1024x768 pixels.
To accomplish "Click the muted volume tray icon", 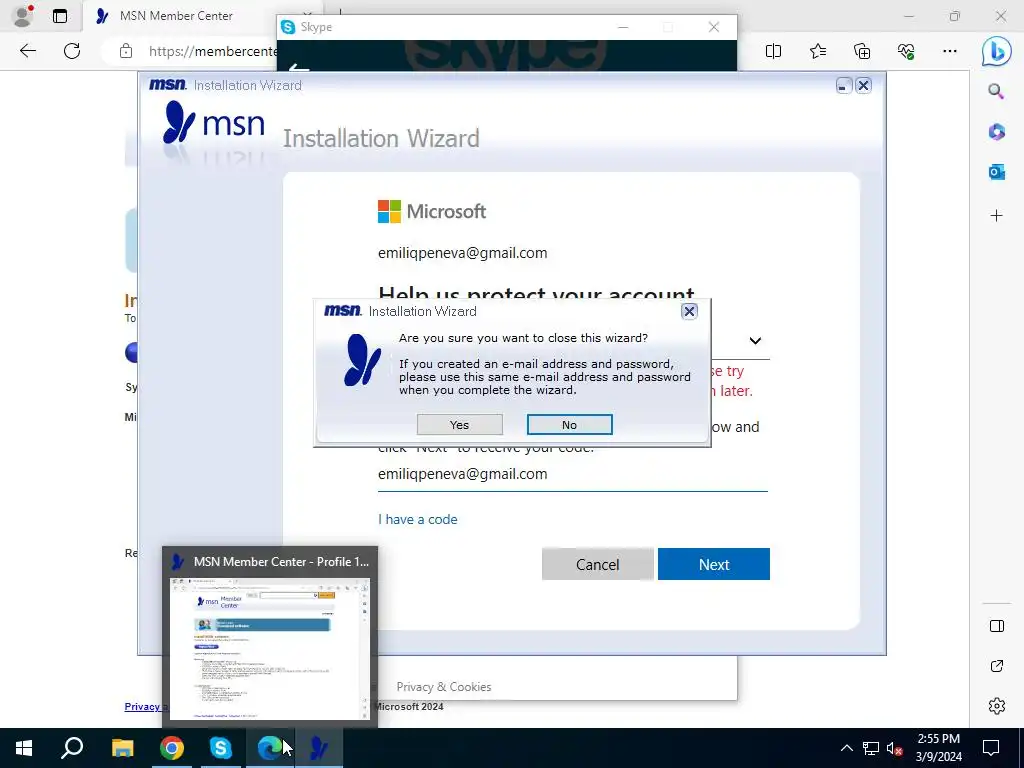I will pos(895,748).
